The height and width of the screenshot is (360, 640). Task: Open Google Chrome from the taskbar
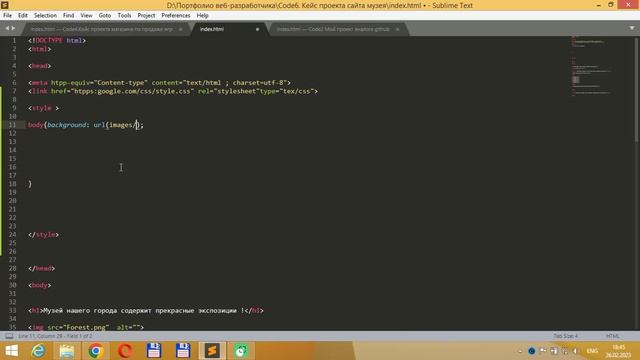coord(96,351)
